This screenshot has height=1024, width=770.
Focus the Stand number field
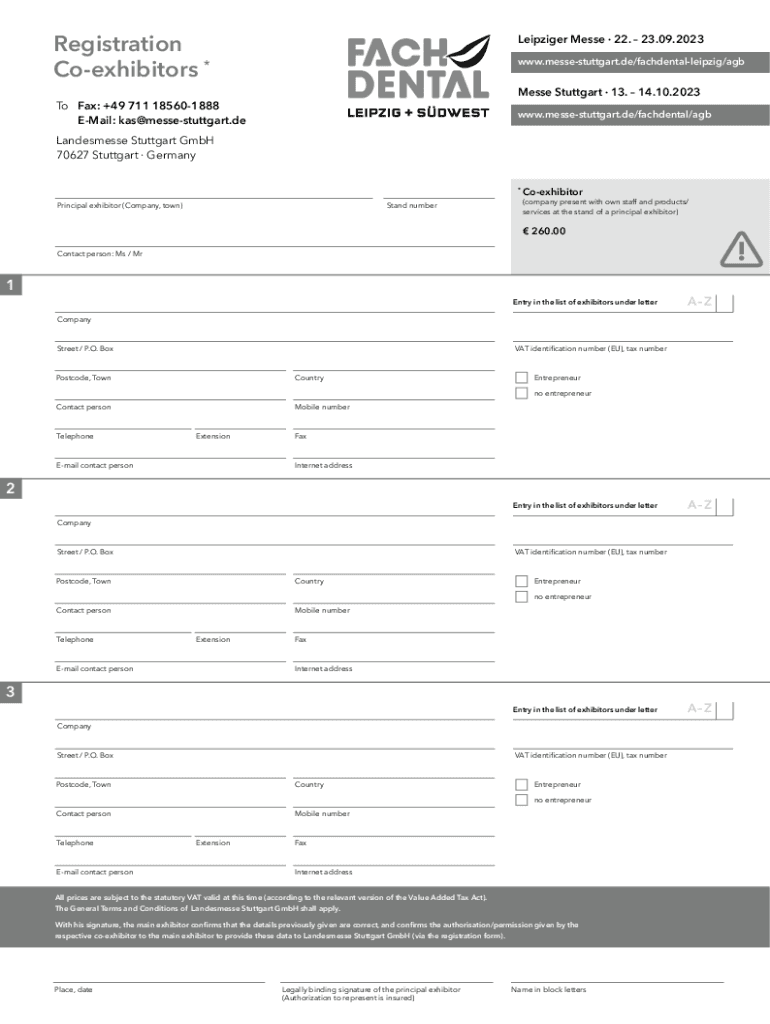439,191
